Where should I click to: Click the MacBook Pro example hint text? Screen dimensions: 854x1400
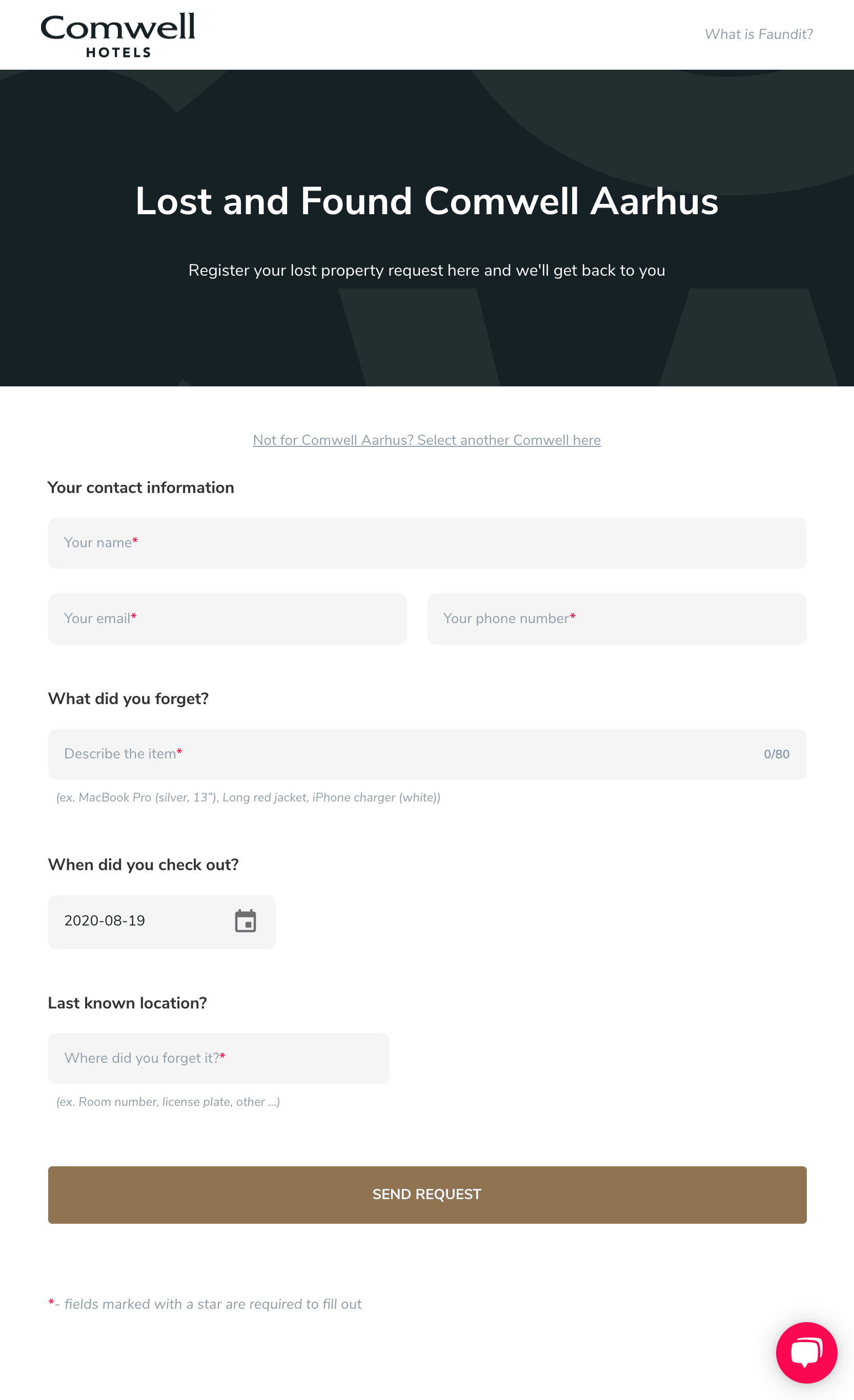pyautogui.click(x=248, y=798)
